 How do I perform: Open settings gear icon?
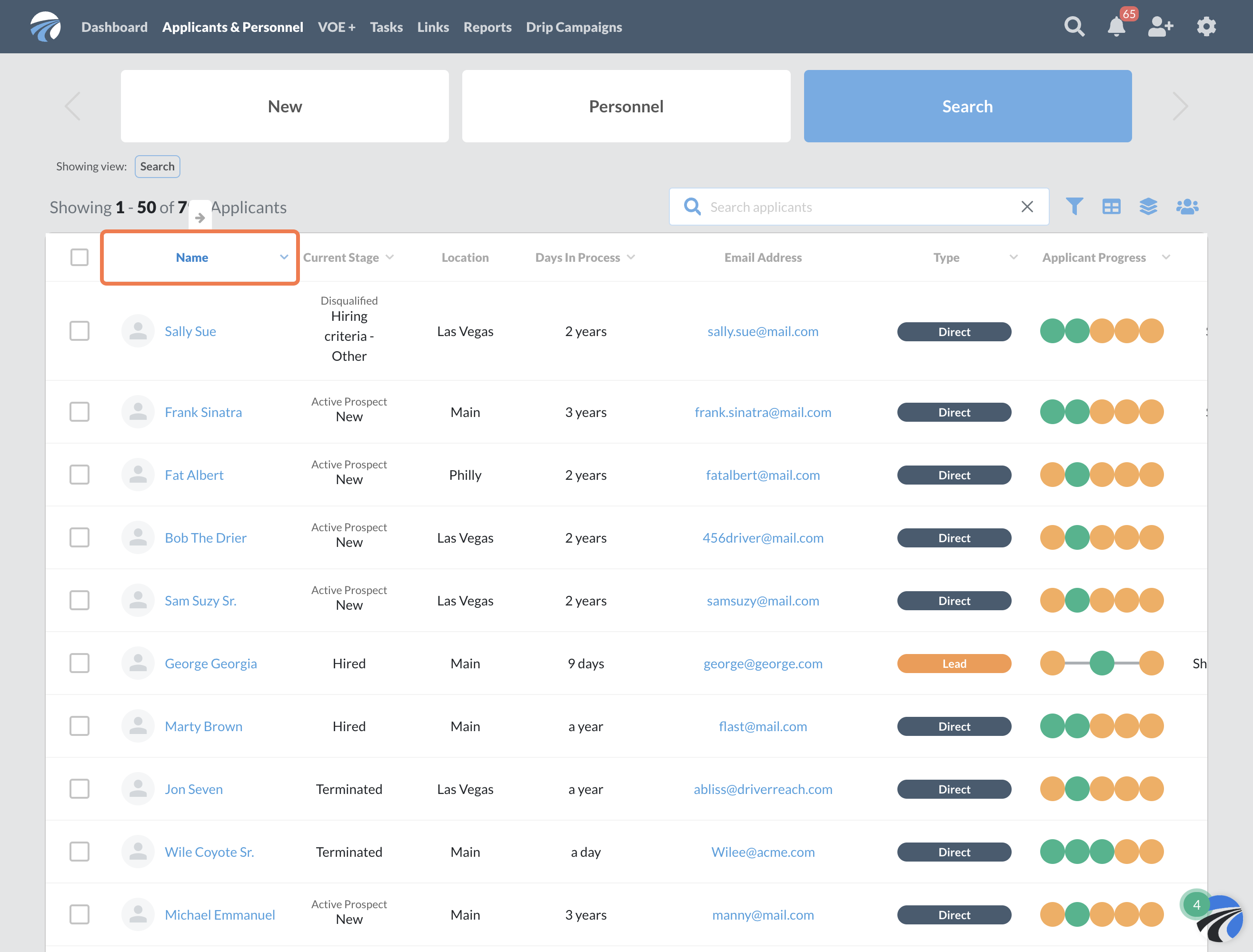[x=1206, y=27]
